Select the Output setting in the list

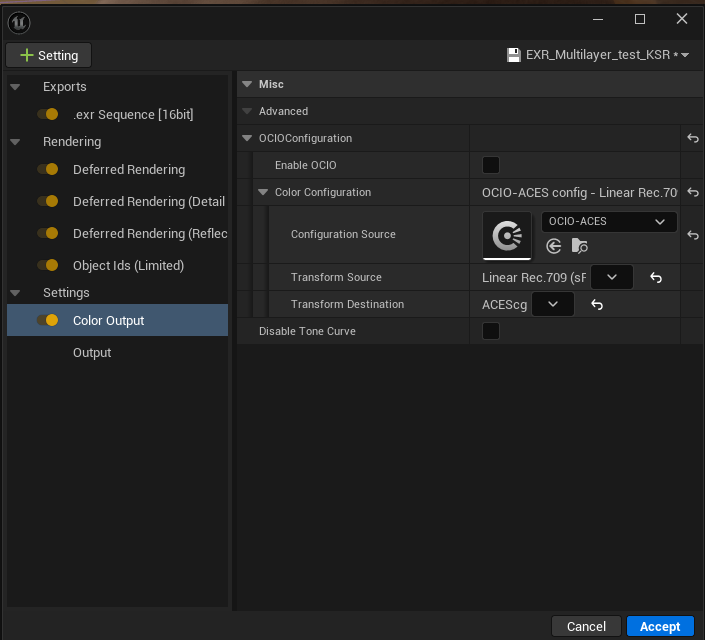tap(92, 352)
